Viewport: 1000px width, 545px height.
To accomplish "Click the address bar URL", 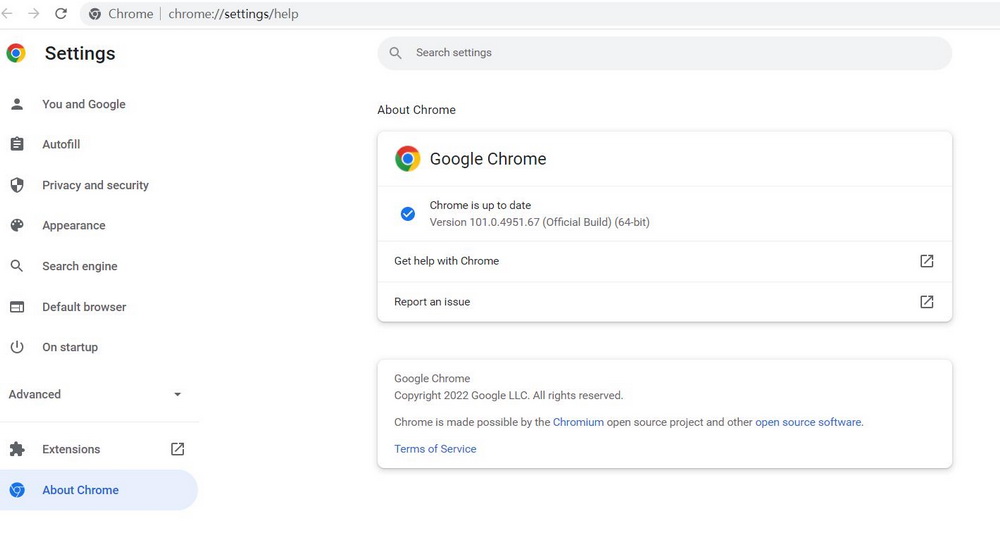I will pyautogui.click(x=234, y=14).
